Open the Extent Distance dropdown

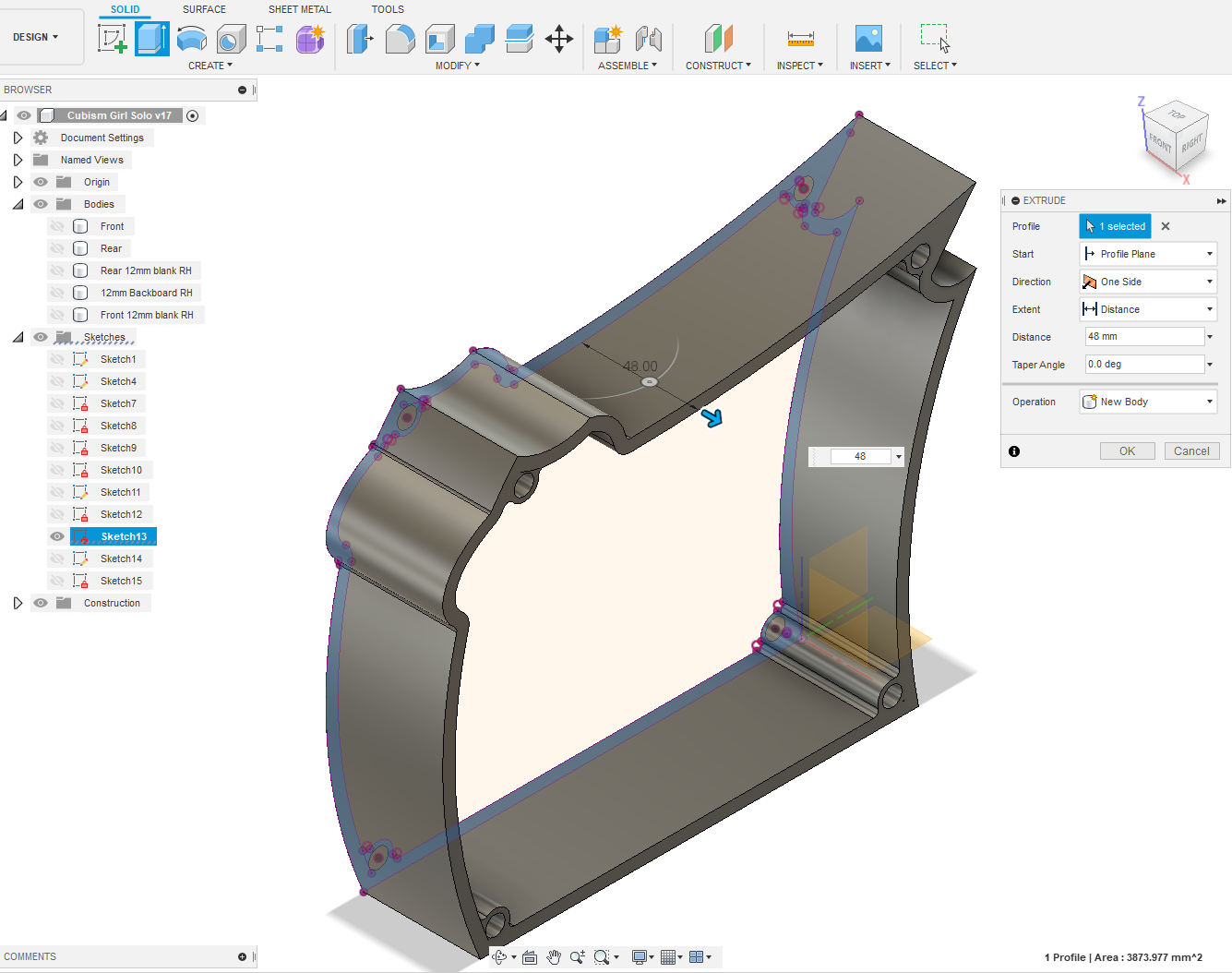1148,309
